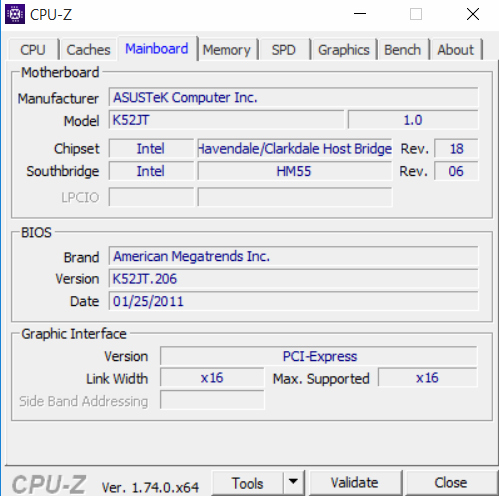Show the Graphics tab
Image resolution: width=499 pixels, height=496 pixels.
coord(344,50)
